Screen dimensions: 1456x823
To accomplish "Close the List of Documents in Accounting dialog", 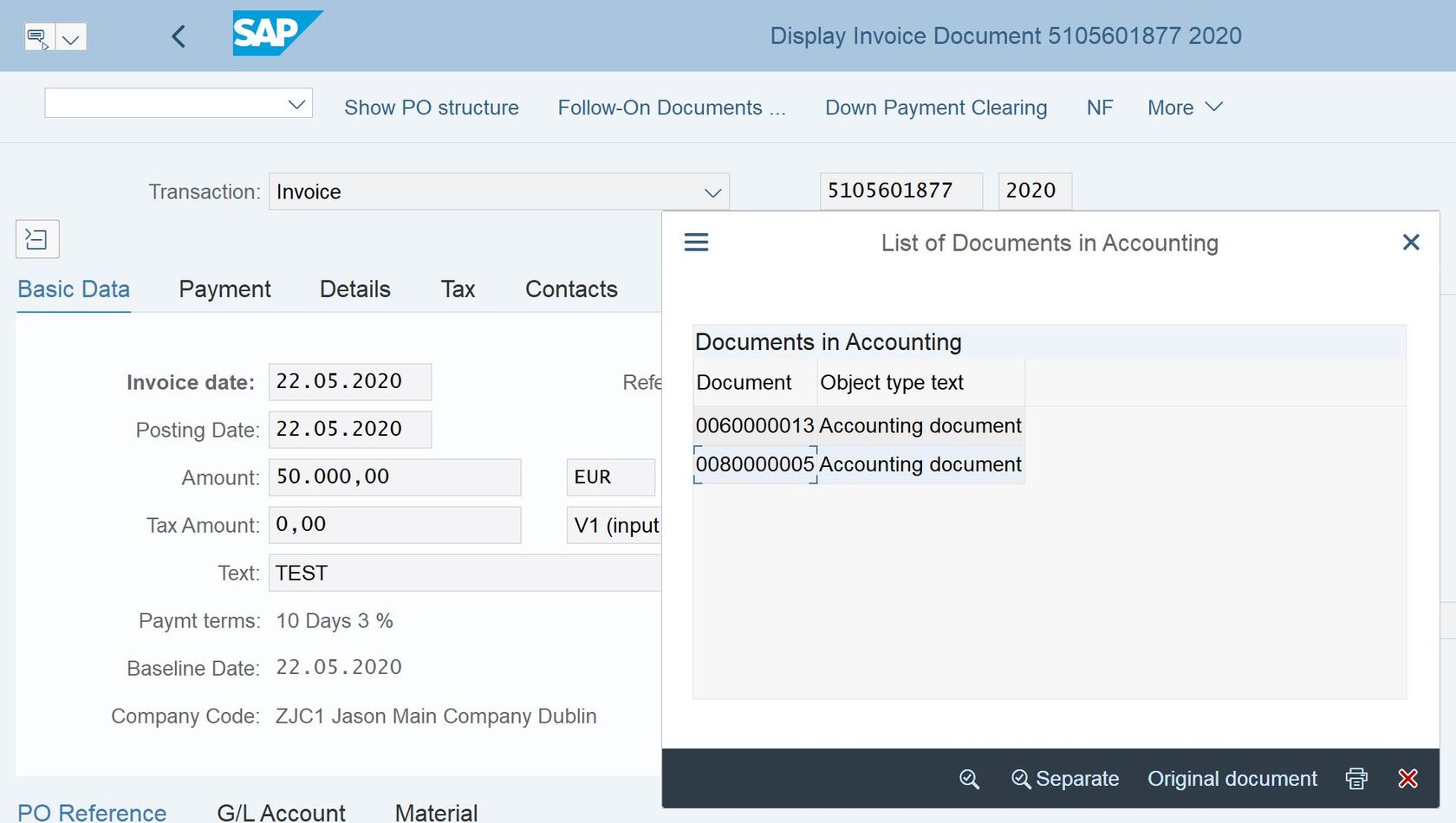I will [x=1411, y=243].
